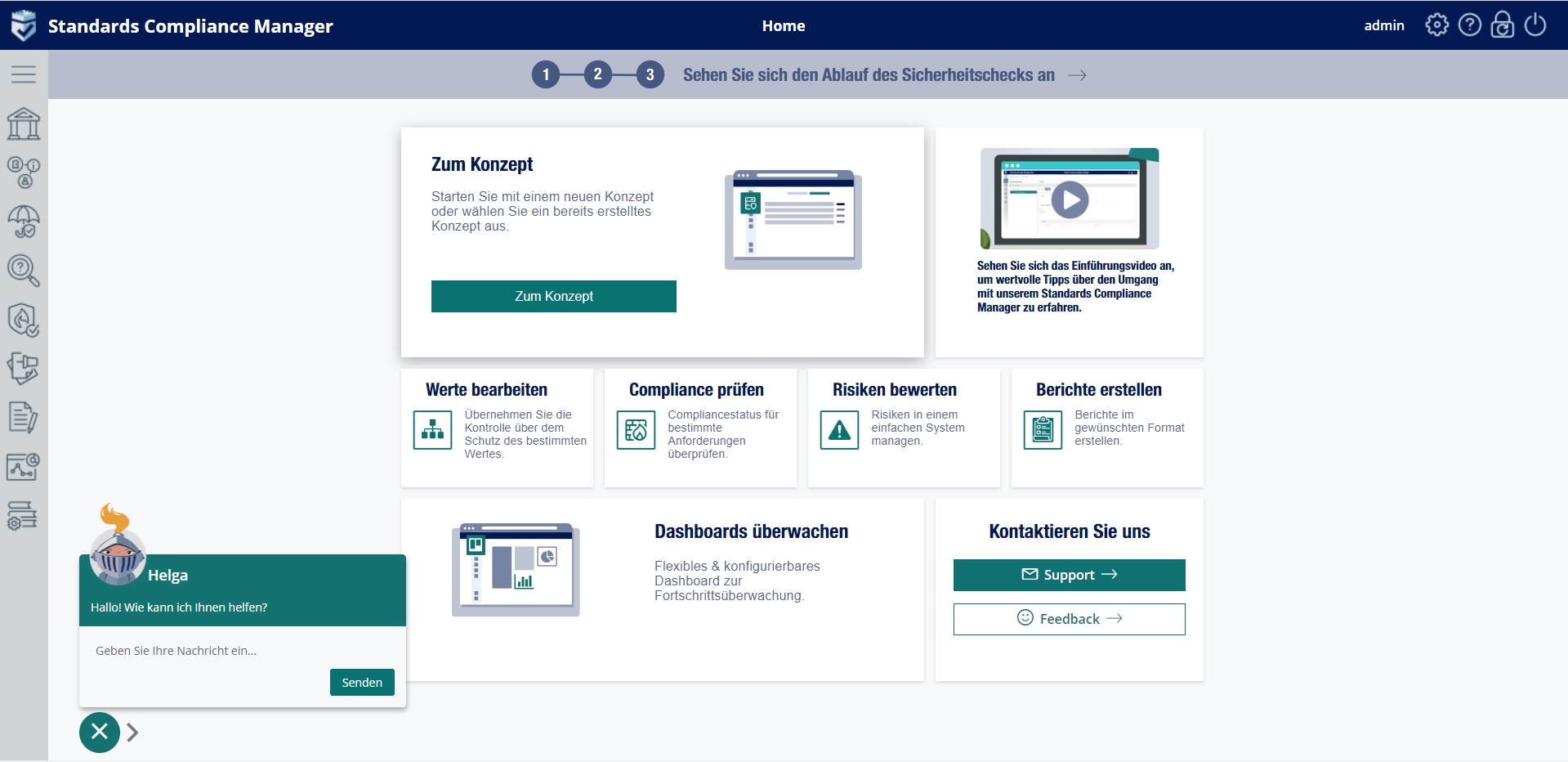Click the arrow after Sicherheitschecks text
Screen dimensions: 1568x762
point(1078,75)
